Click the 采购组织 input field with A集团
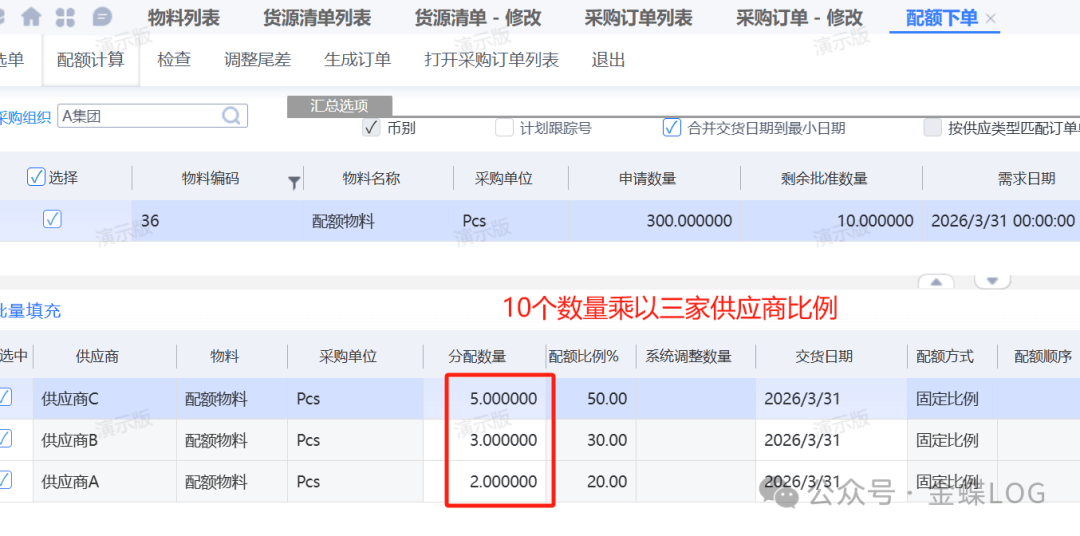 (138, 116)
